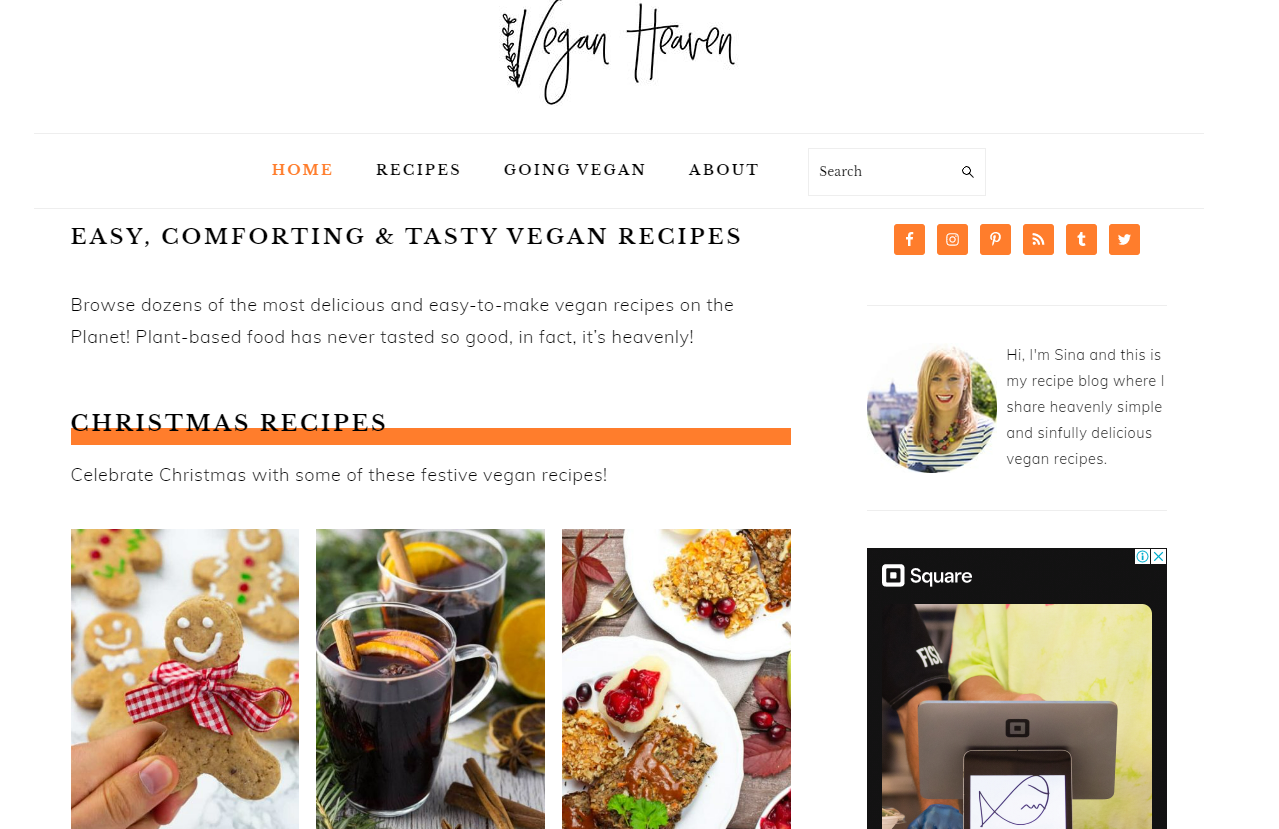Click the ad info icon

[x=1142, y=556]
